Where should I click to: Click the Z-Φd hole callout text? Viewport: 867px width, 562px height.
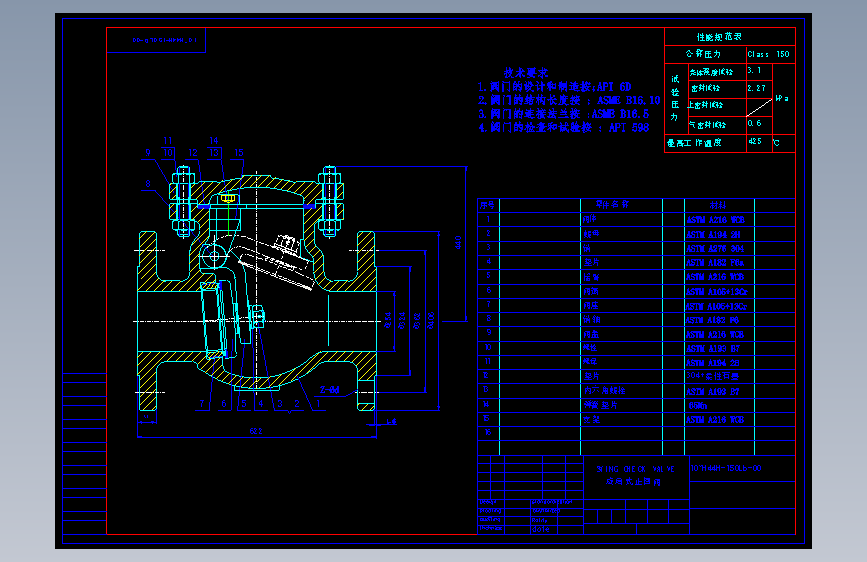click(330, 389)
